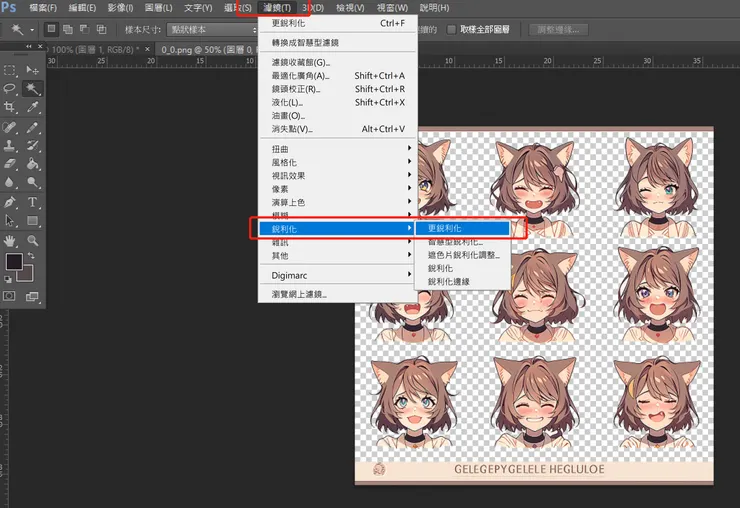Open the Magic Wand tool preset picker arrow

tap(32, 30)
